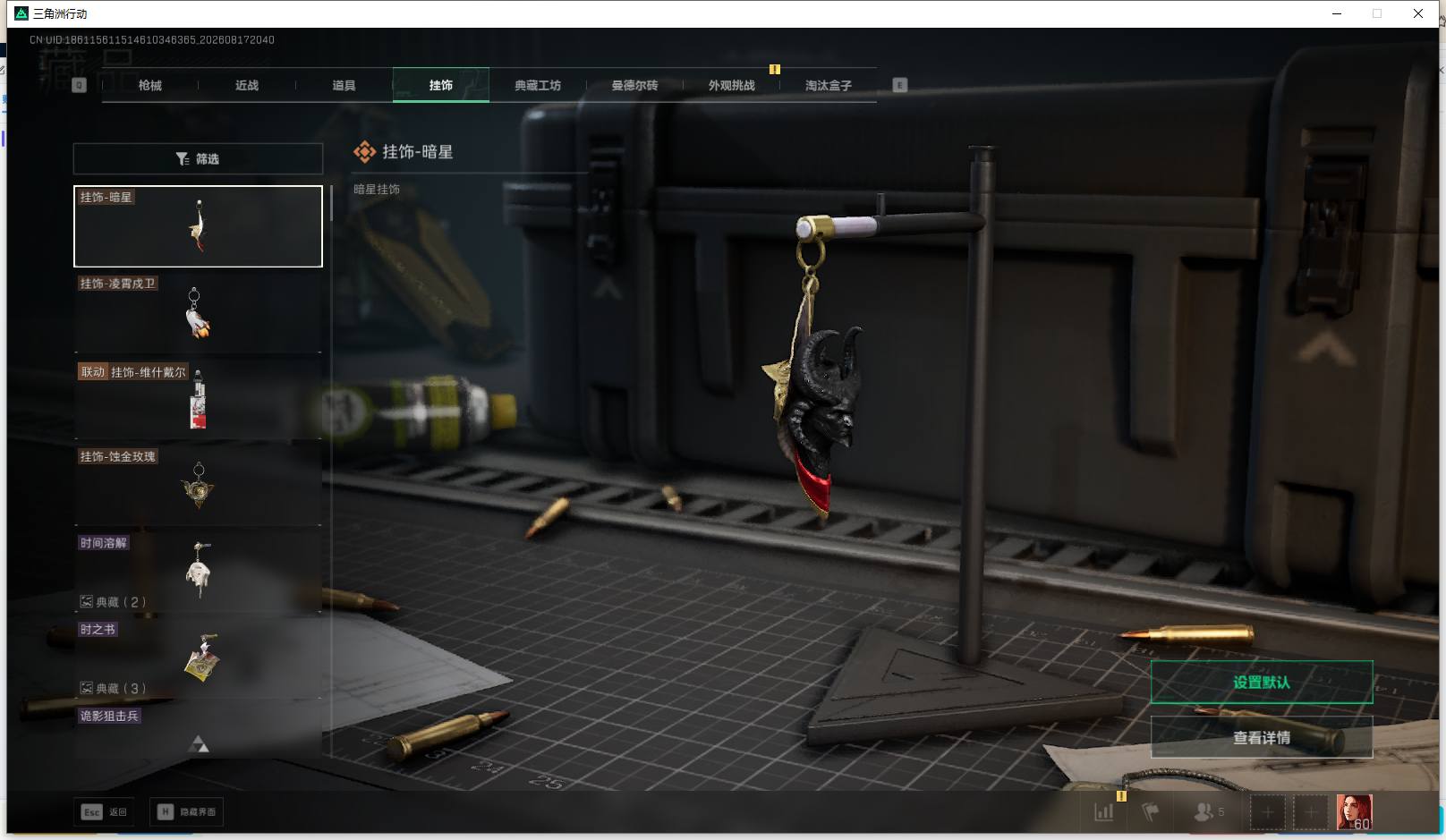Select the 联动 挂饰-维什戴尔 charm item
The height and width of the screenshot is (840, 1446).
coord(198,400)
